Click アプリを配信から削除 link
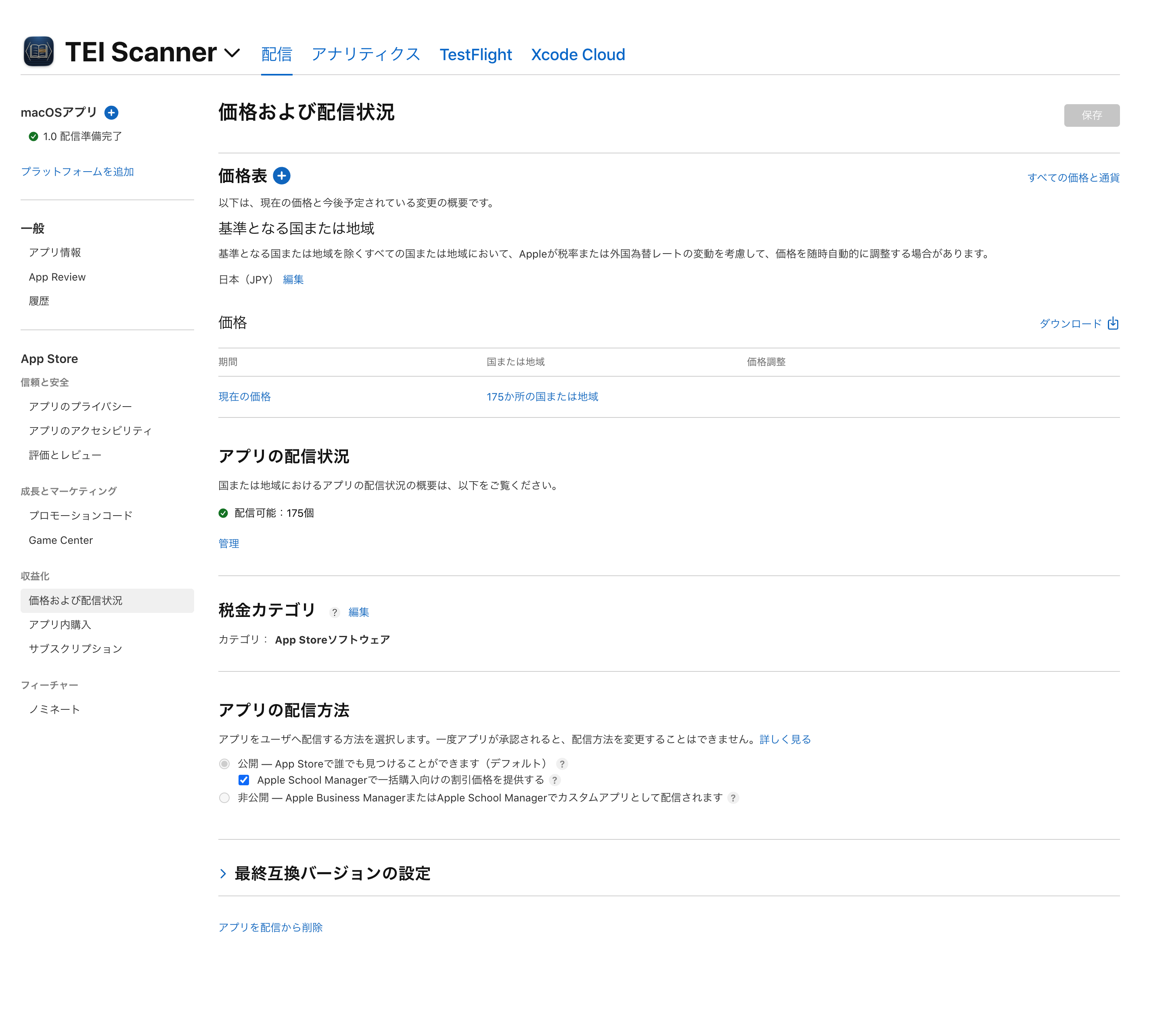 pos(270,927)
